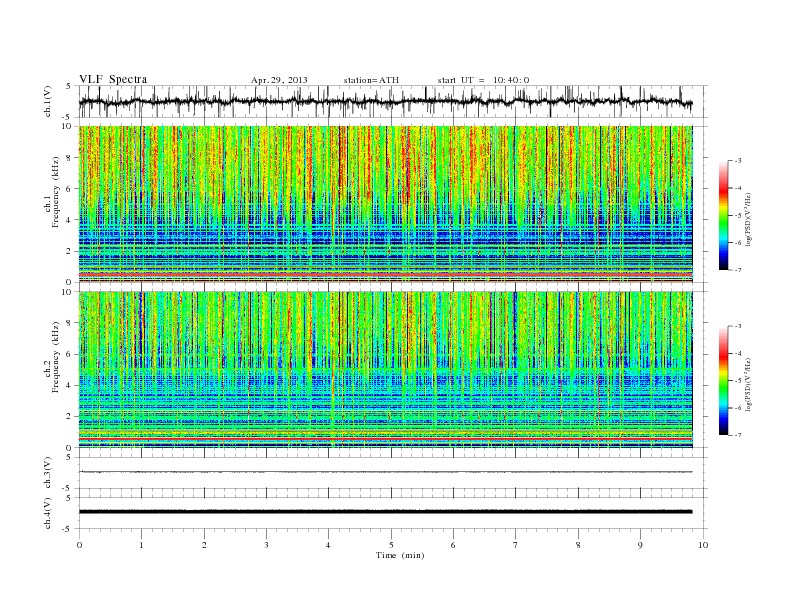Click tick label "3" on the Time axis

click(x=266, y=545)
